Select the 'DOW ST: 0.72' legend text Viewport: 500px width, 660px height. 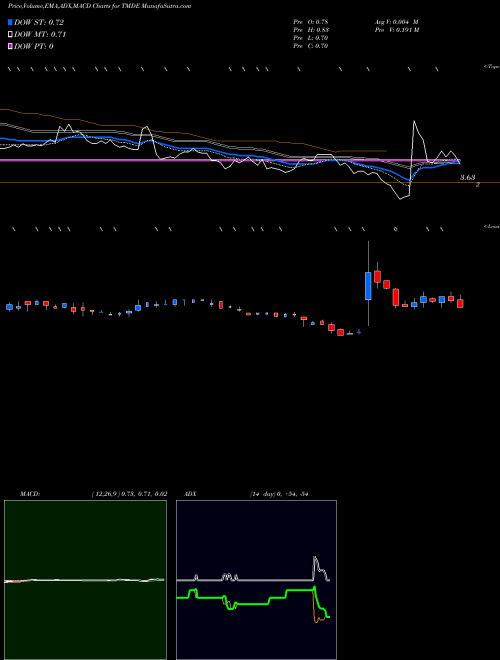39,22
